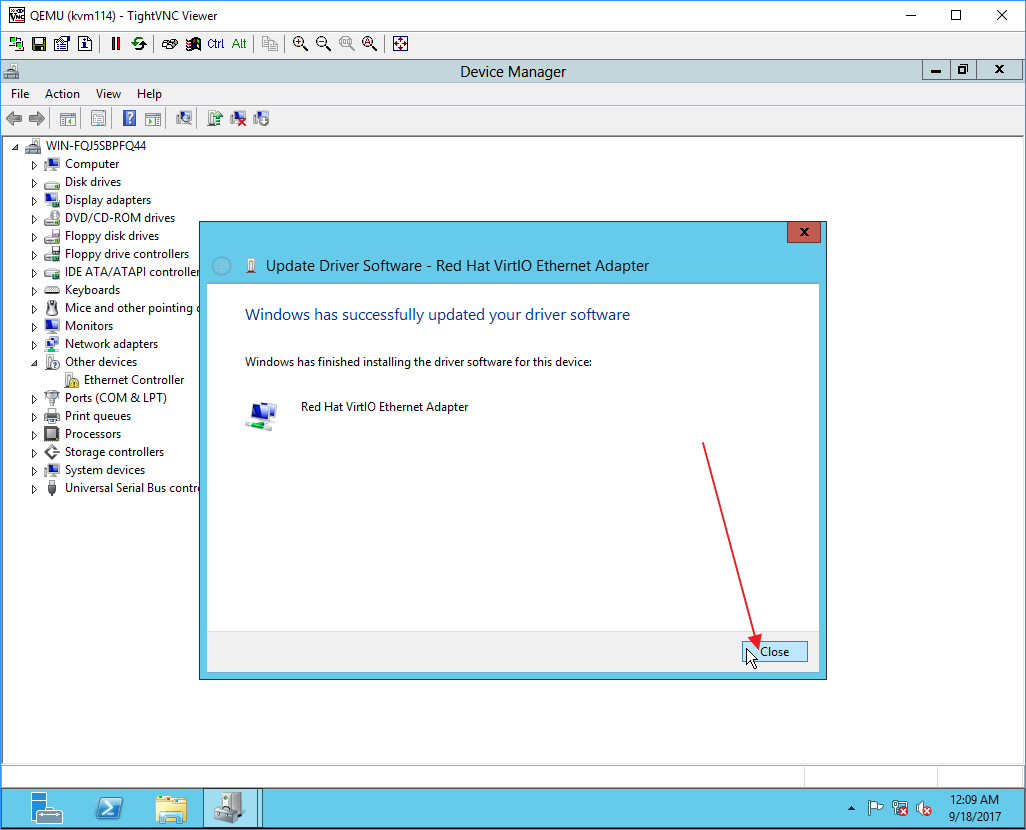1026x830 pixels.
Task: Expand the Storage controllers node
Action: coord(34,453)
